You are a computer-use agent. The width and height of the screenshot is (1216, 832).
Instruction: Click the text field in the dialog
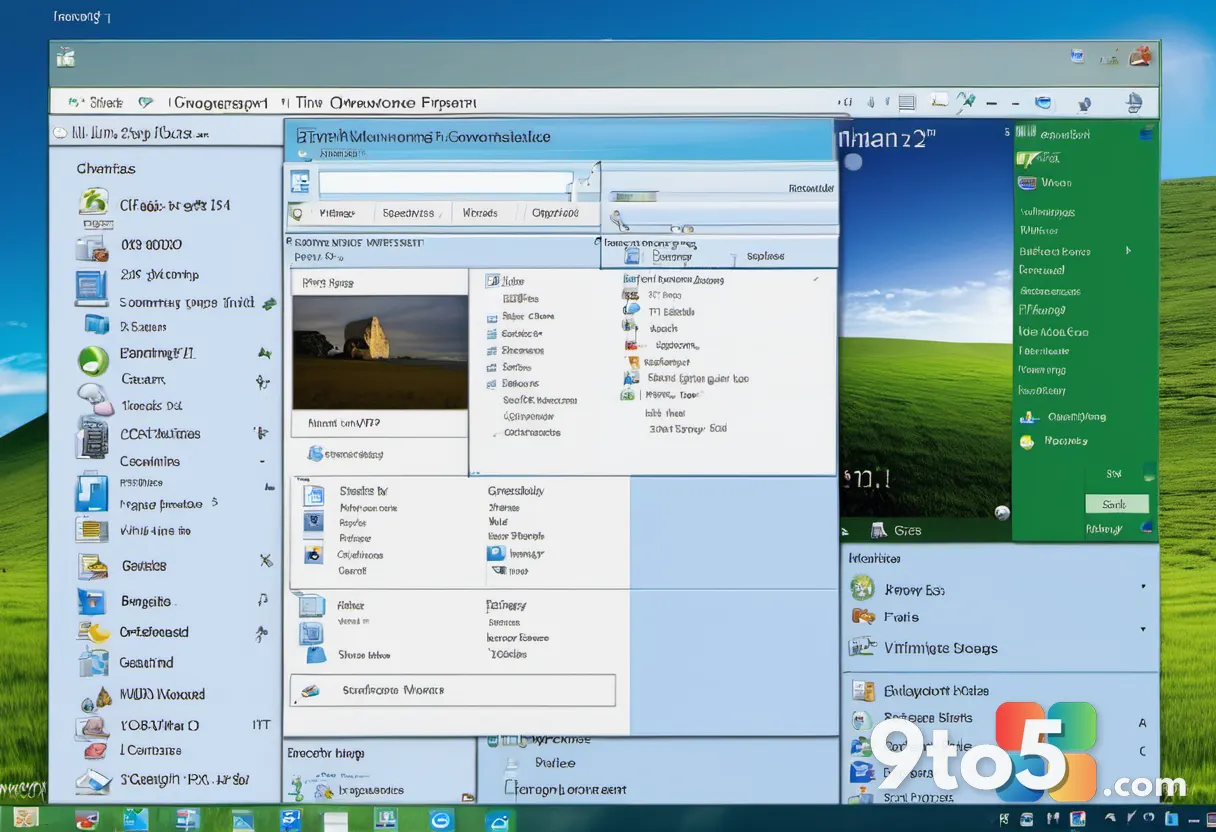[x=446, y=183]
